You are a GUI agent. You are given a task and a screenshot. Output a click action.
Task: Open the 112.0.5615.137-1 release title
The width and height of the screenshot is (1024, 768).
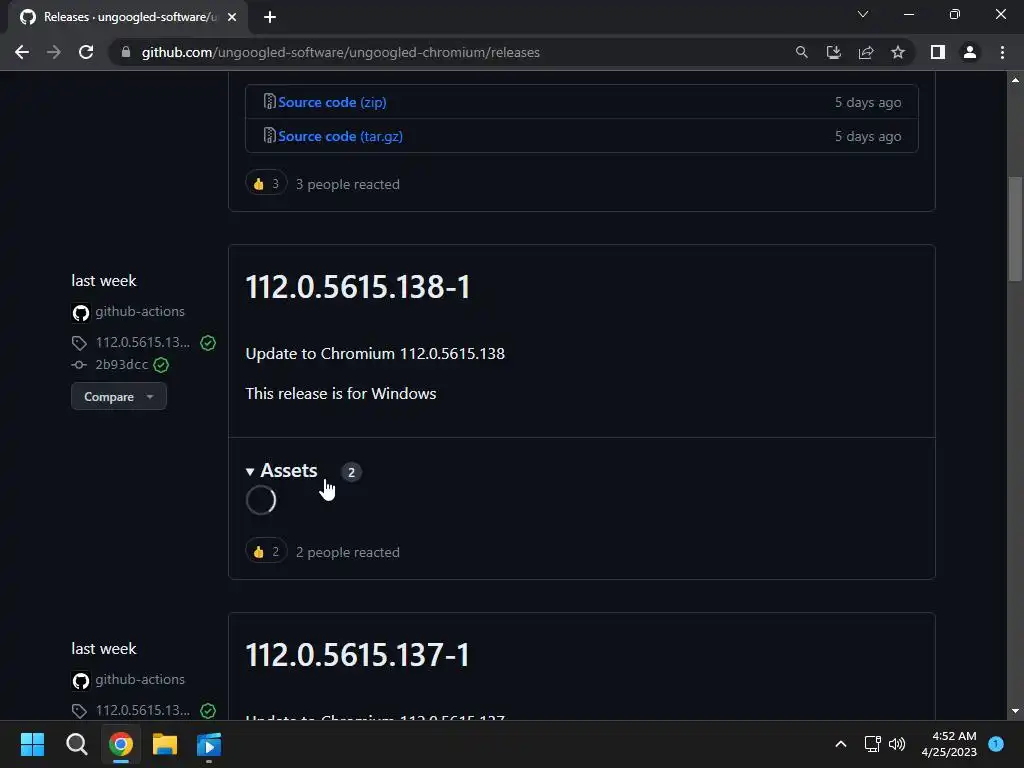(357, 654)
